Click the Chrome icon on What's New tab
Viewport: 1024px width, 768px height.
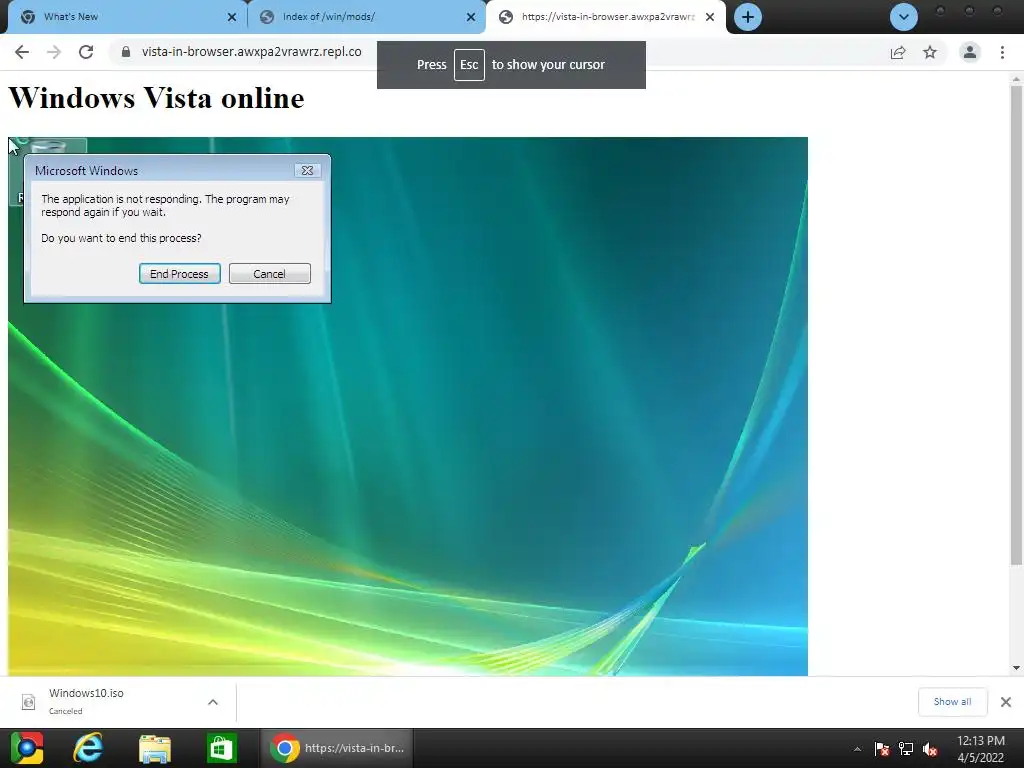[x=27, y=17]
